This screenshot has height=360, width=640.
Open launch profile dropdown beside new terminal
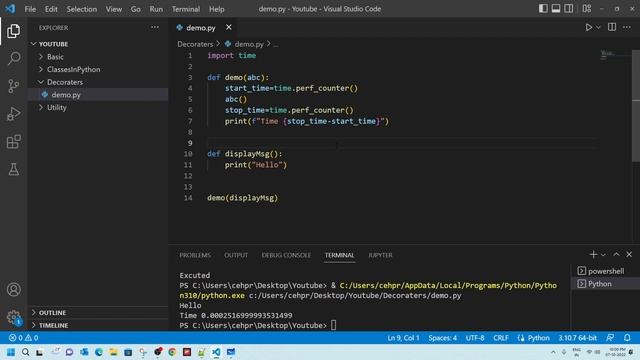coord(603,254)
